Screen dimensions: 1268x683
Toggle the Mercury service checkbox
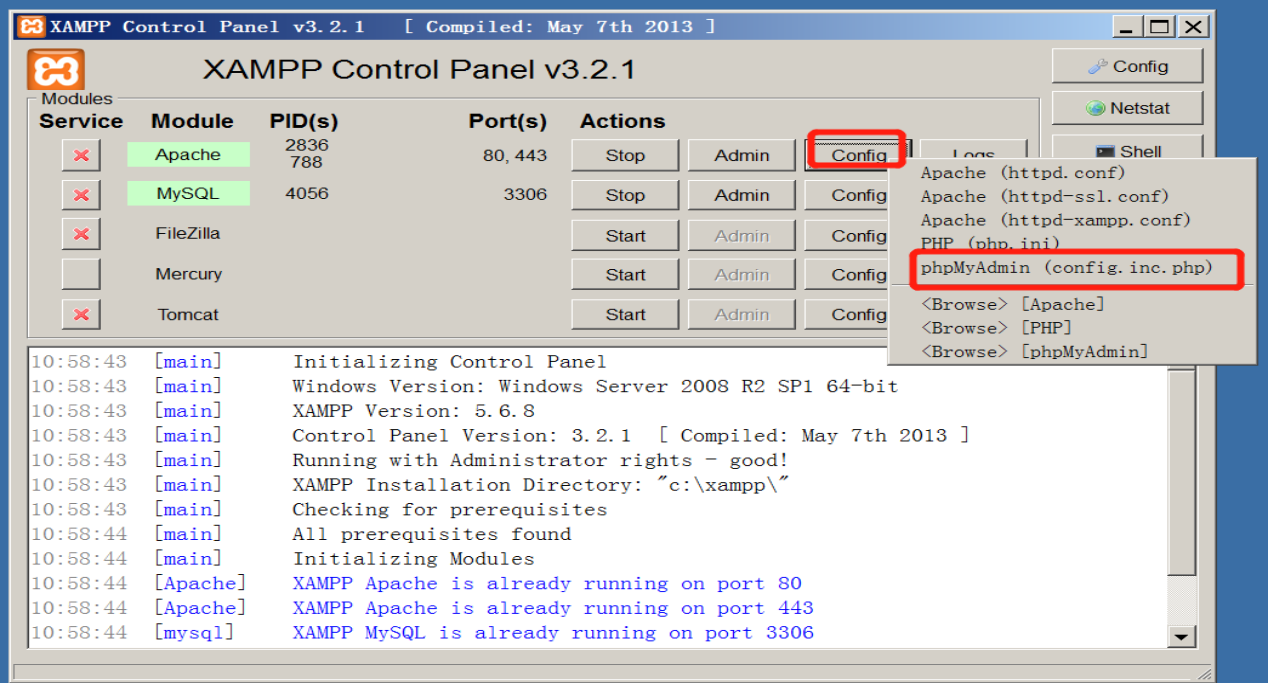coord(81,274)
